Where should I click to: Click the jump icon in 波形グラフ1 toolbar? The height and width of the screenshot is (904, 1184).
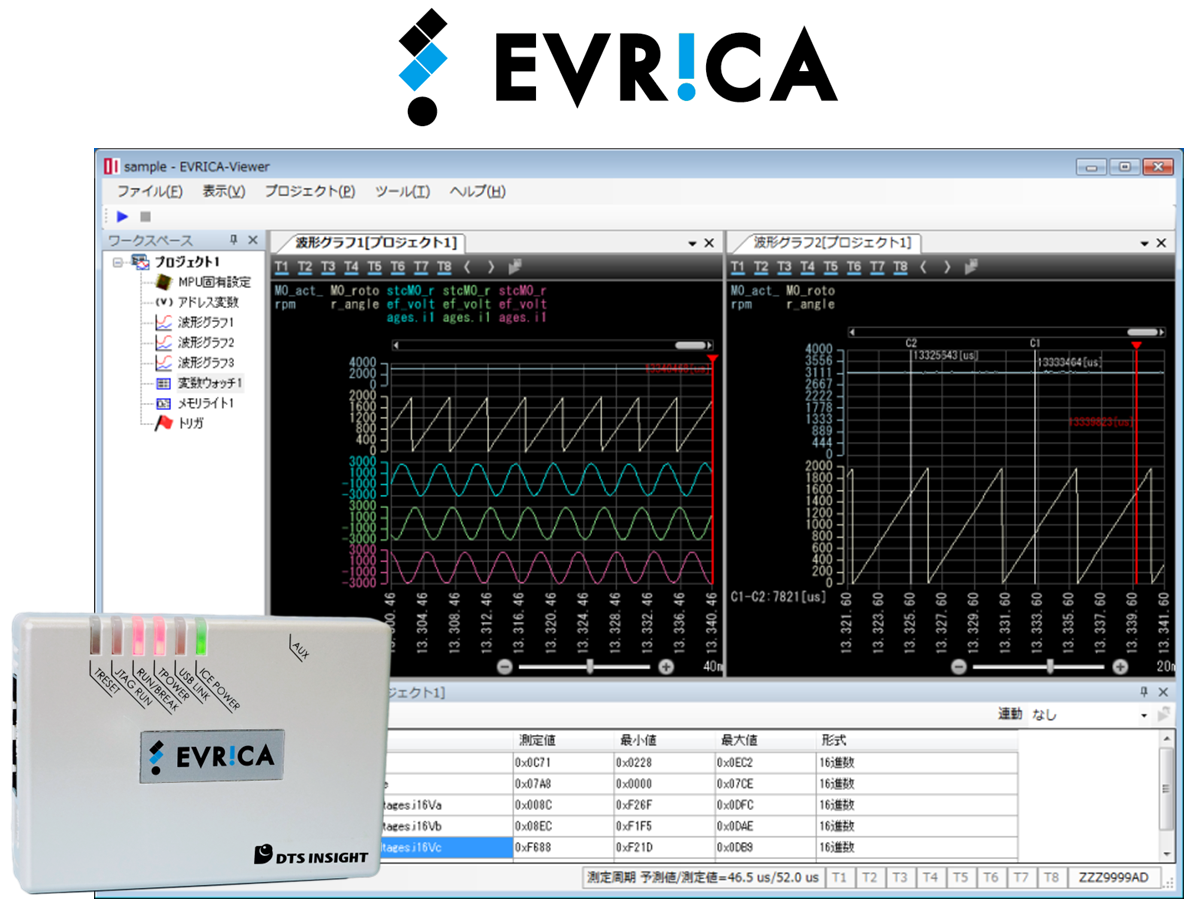click(x=515, y=267)
